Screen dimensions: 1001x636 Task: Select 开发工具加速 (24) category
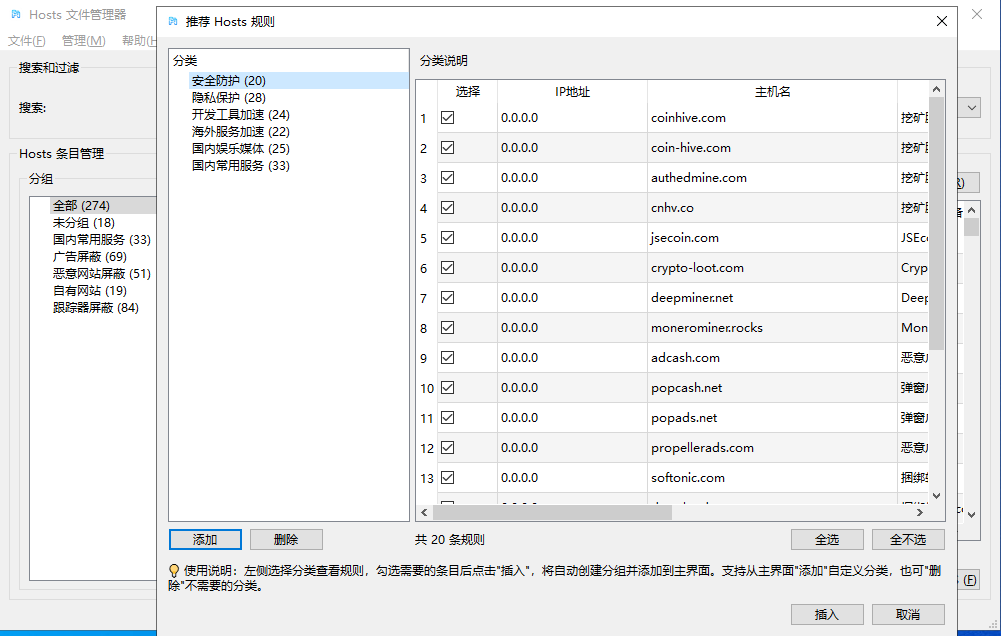click(x=240, y=114)
